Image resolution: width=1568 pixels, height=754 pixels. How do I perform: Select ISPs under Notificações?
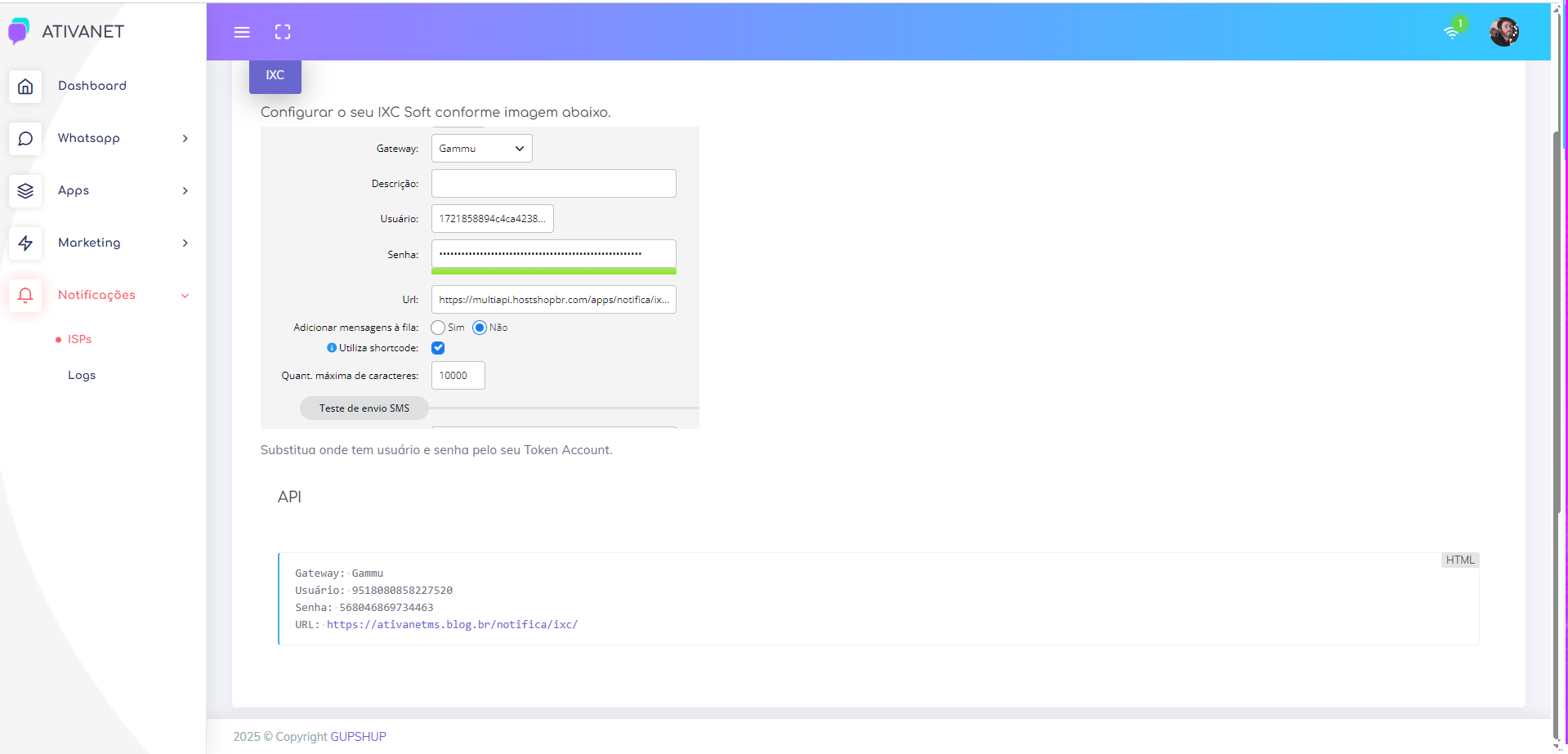coord(79,339)
